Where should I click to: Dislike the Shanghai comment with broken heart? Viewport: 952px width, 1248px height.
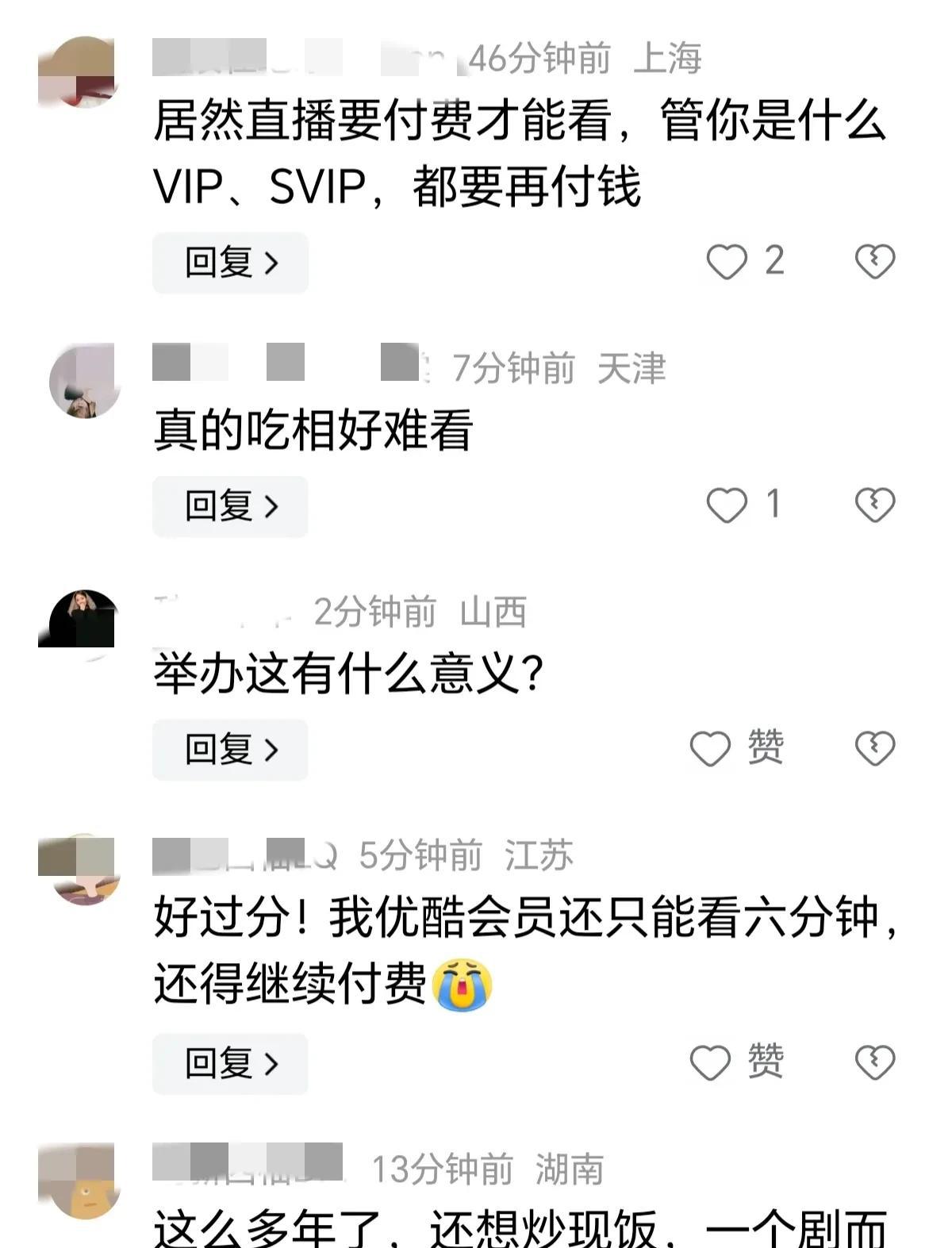coord(874,261)
